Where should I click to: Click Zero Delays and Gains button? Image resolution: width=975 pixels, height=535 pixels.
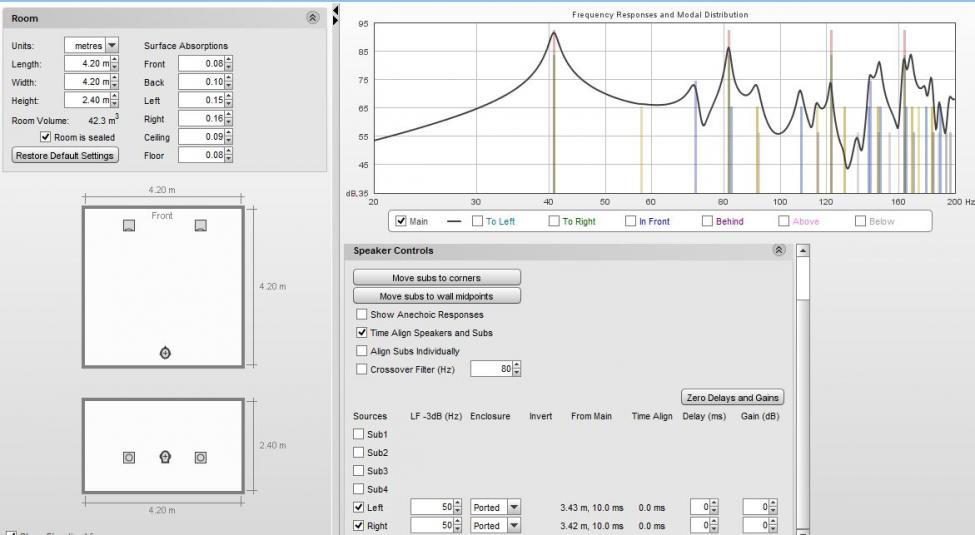click(x=732, y=398)
